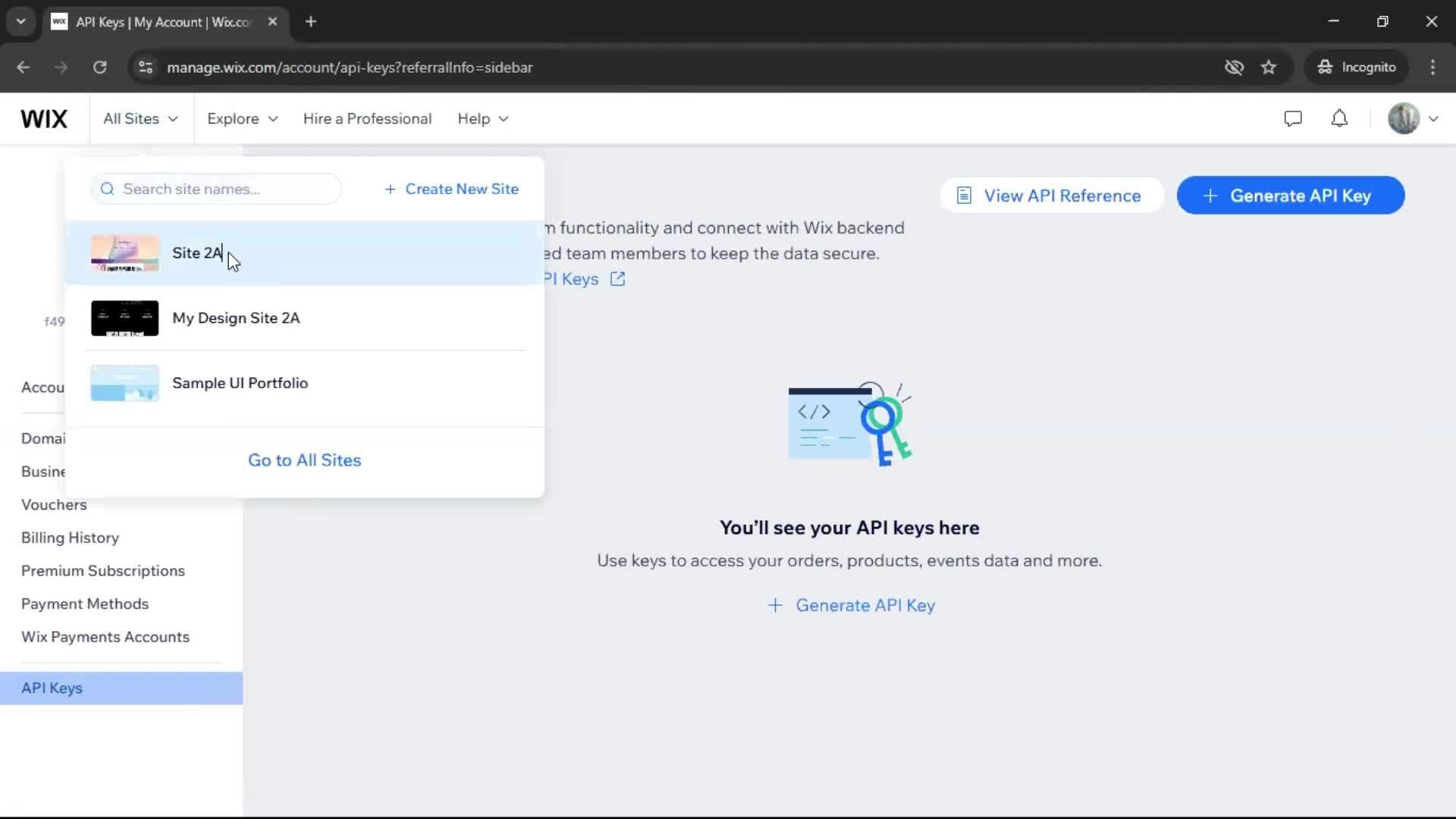Image resolution: width=1456 pixels, height=819 pixels.
Task: Expand the account menu chevron
Action: [x=1433, y=119]
